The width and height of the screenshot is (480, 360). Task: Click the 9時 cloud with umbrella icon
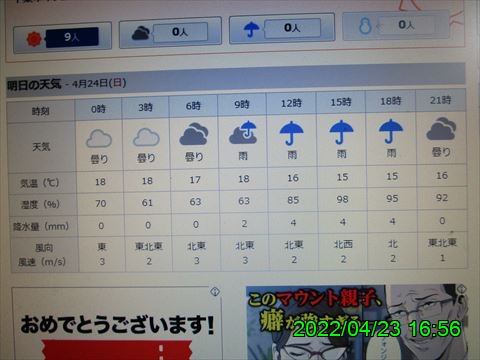[x=243, y=132]
